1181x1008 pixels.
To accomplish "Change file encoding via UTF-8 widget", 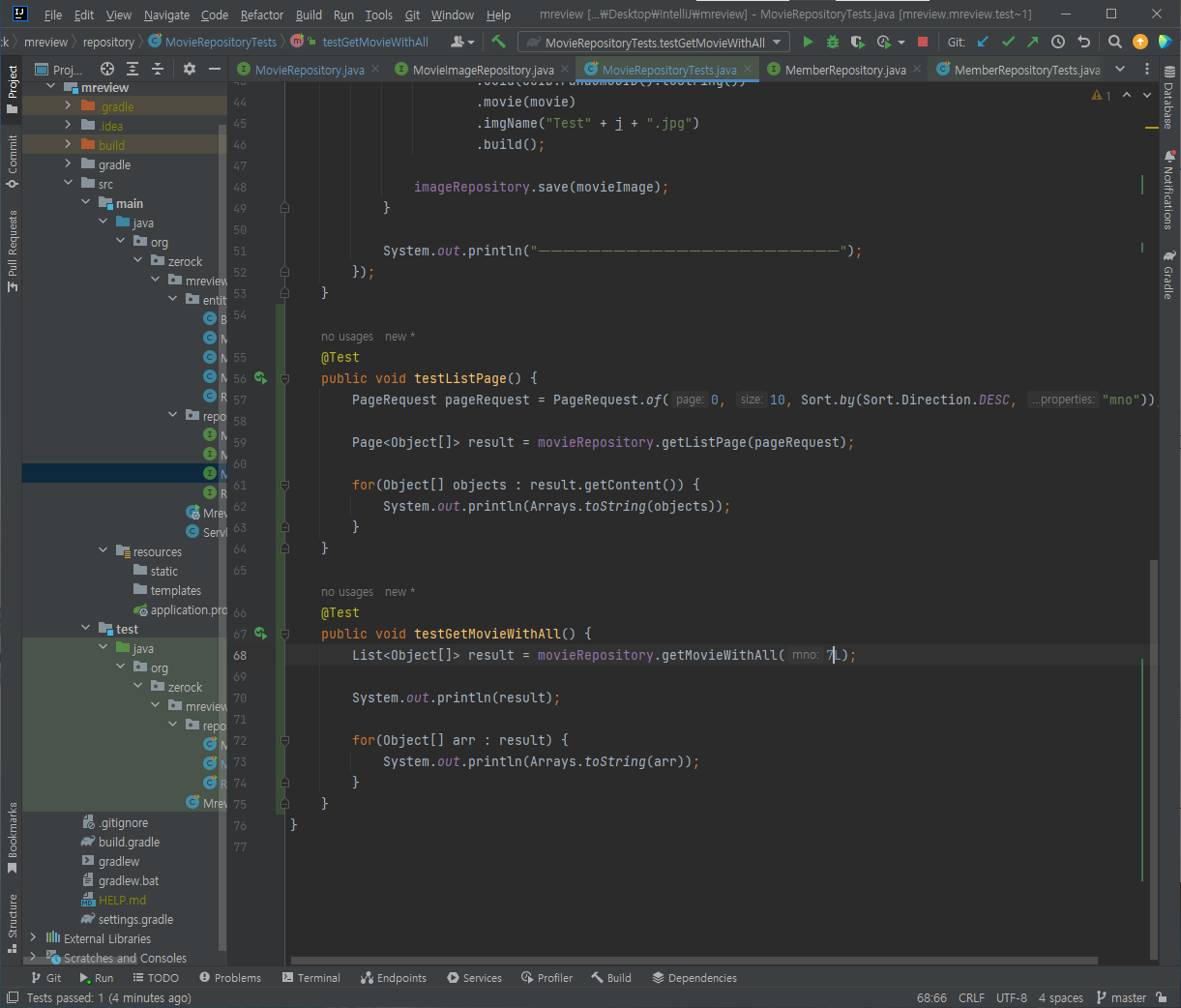I will pos(1012,997).
